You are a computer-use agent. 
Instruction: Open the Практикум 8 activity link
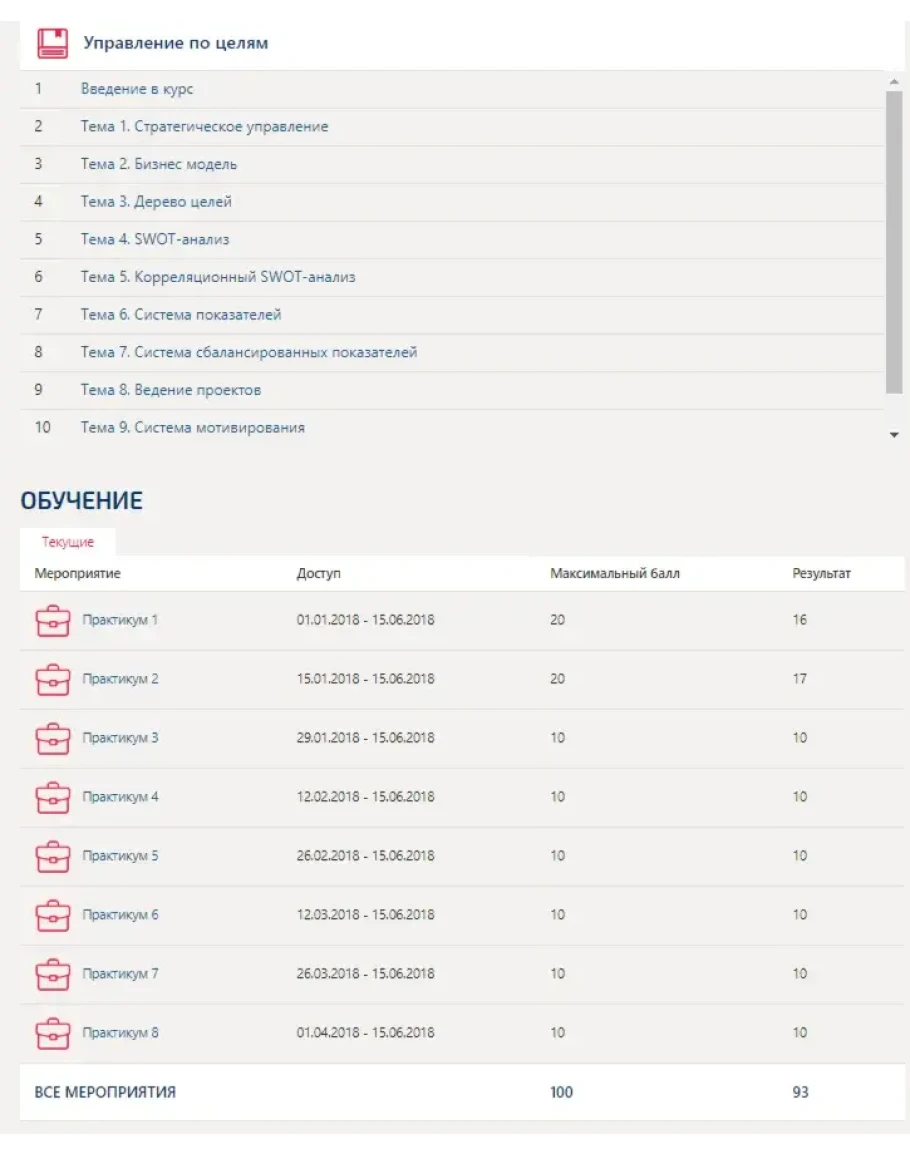[x=120, y=1033]
